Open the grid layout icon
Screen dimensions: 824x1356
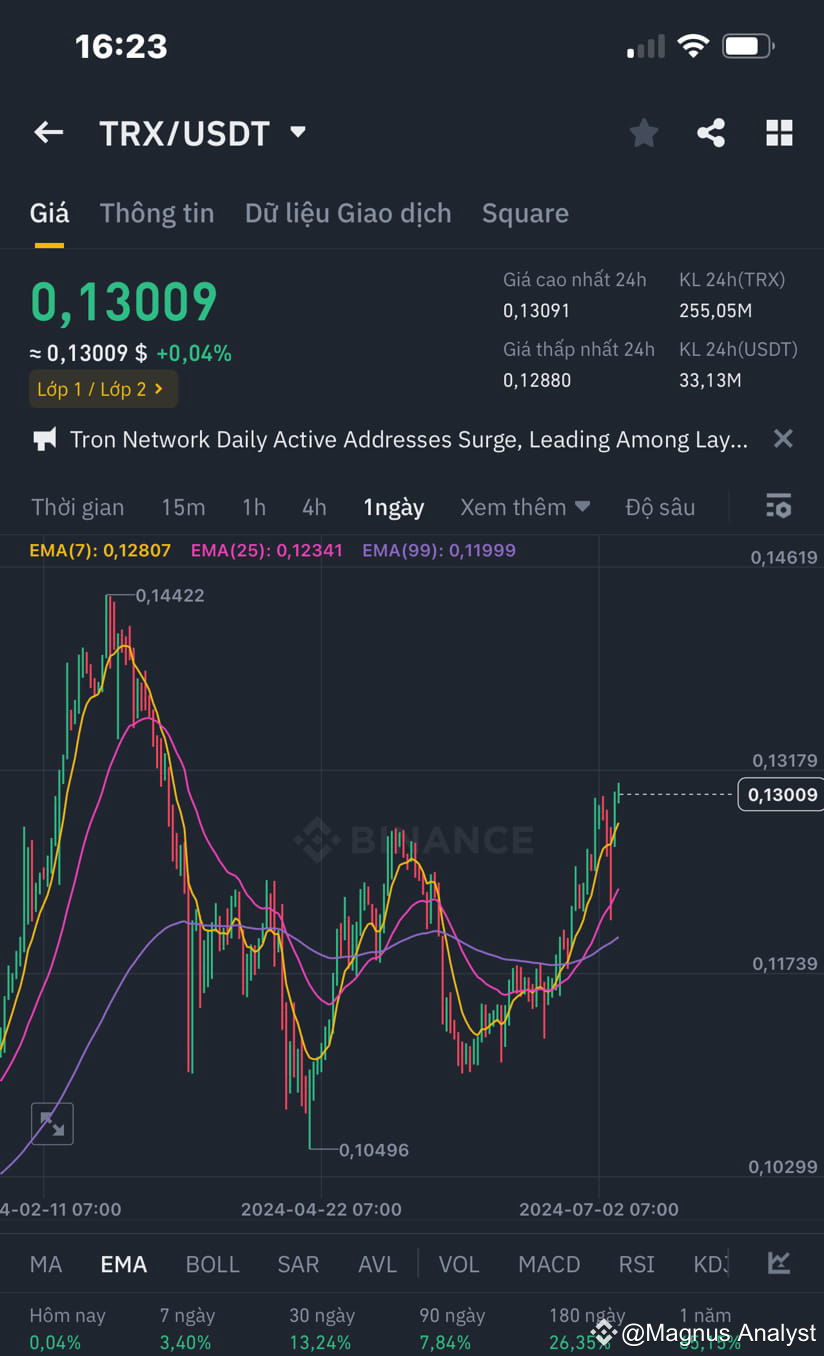point(779,133)
